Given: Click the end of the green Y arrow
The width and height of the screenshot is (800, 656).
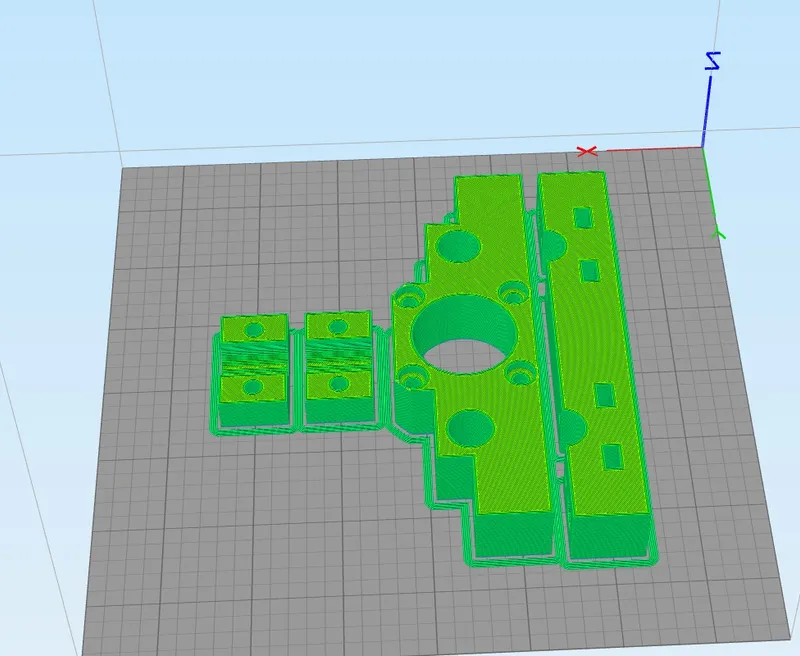Looking at the screenshot, I should click(717, 232).
